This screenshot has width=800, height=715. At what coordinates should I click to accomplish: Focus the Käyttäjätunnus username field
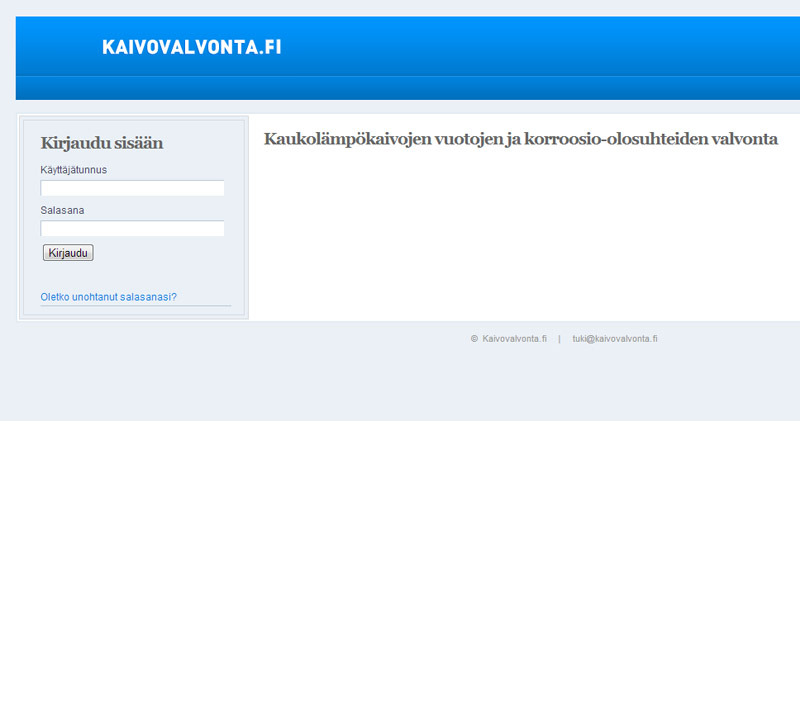pos(132,188)
